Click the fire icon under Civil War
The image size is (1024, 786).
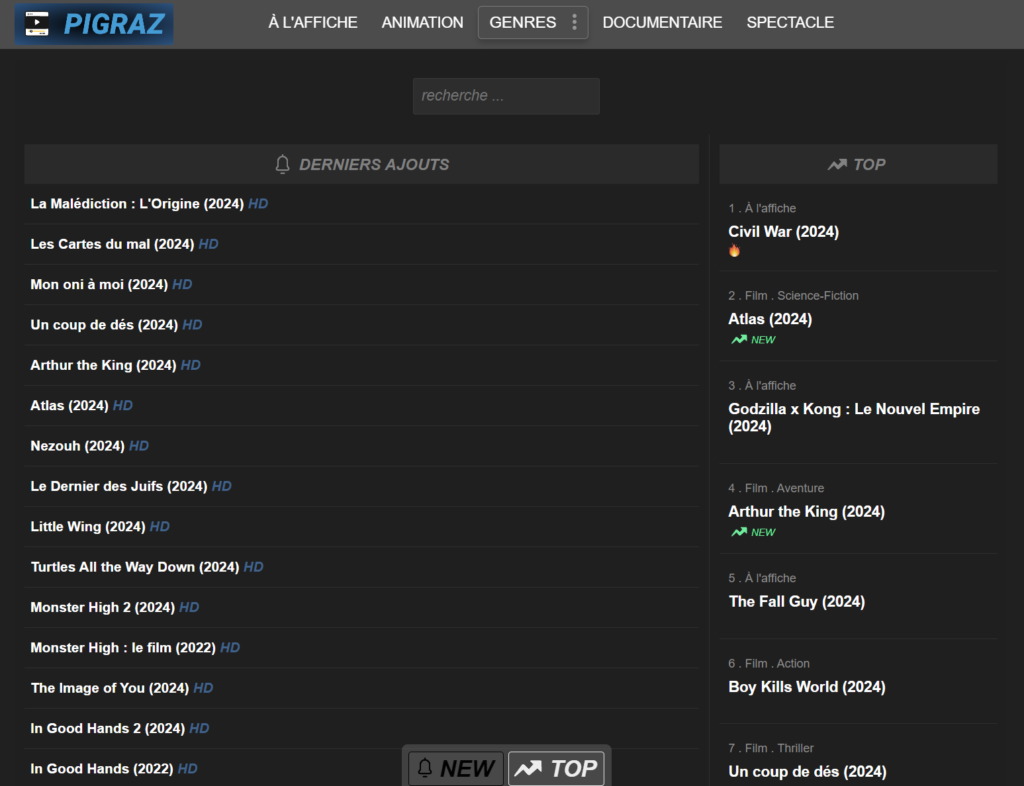[x=735, y=251]
